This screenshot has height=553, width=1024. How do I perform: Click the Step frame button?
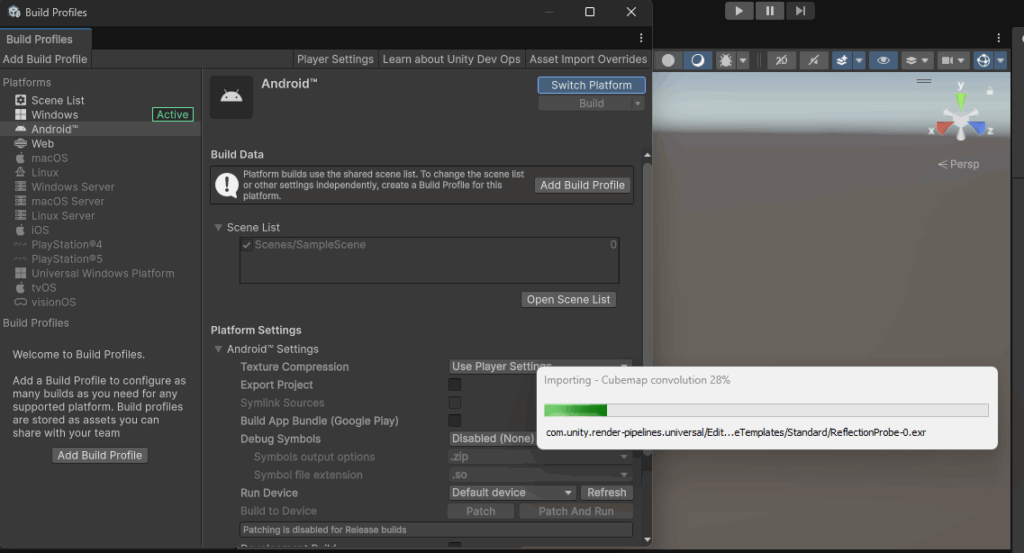(x=800, y=11)
